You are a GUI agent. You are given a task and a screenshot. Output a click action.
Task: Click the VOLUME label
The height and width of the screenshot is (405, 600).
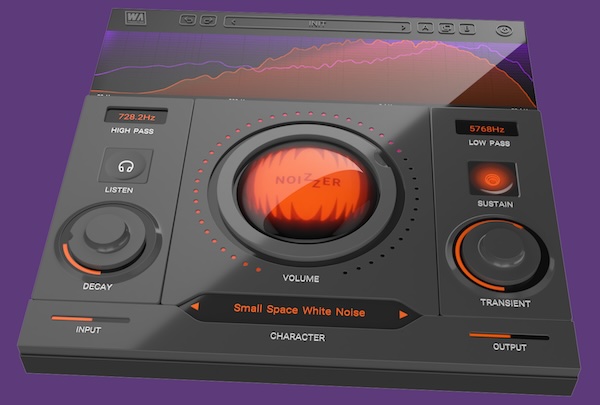pos(301,278)
